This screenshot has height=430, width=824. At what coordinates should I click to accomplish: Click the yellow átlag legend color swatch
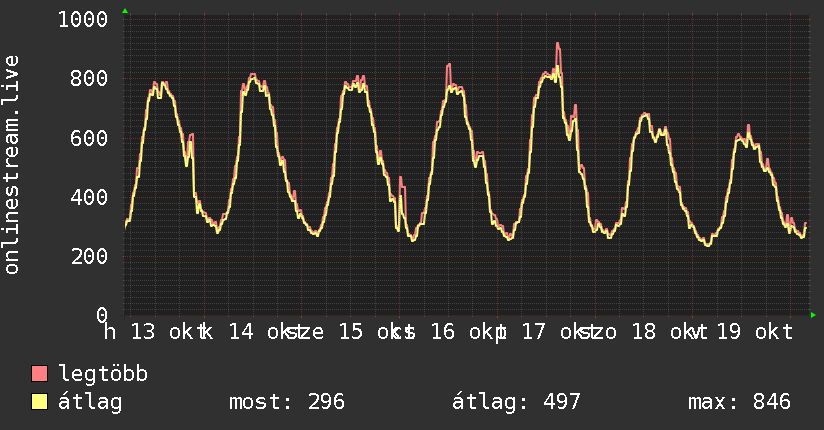[x=39, y=401]
